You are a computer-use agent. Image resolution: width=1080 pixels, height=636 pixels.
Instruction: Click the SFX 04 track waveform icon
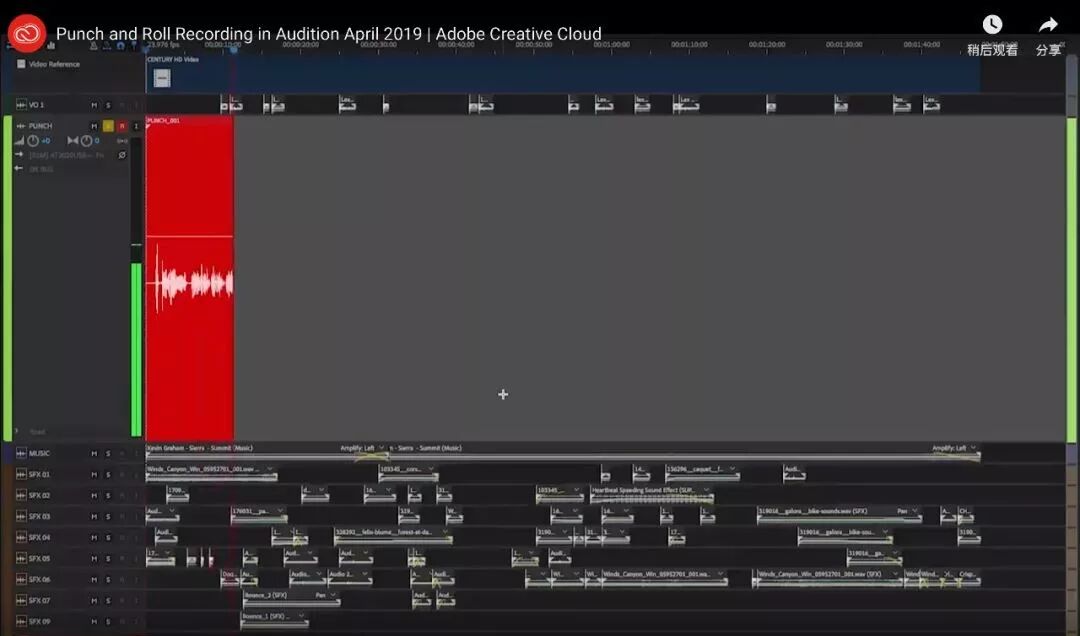click(21, 537)
